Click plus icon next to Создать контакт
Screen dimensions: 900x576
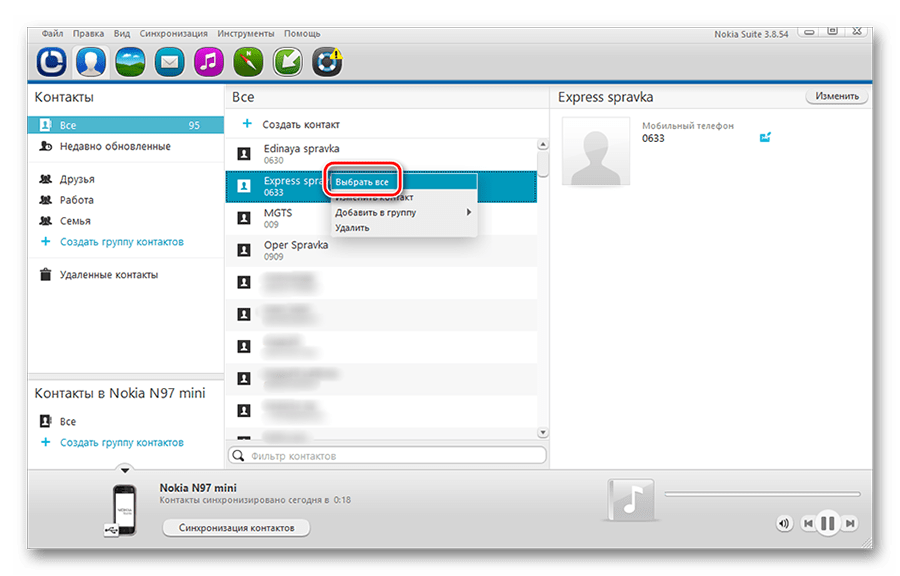247,123
